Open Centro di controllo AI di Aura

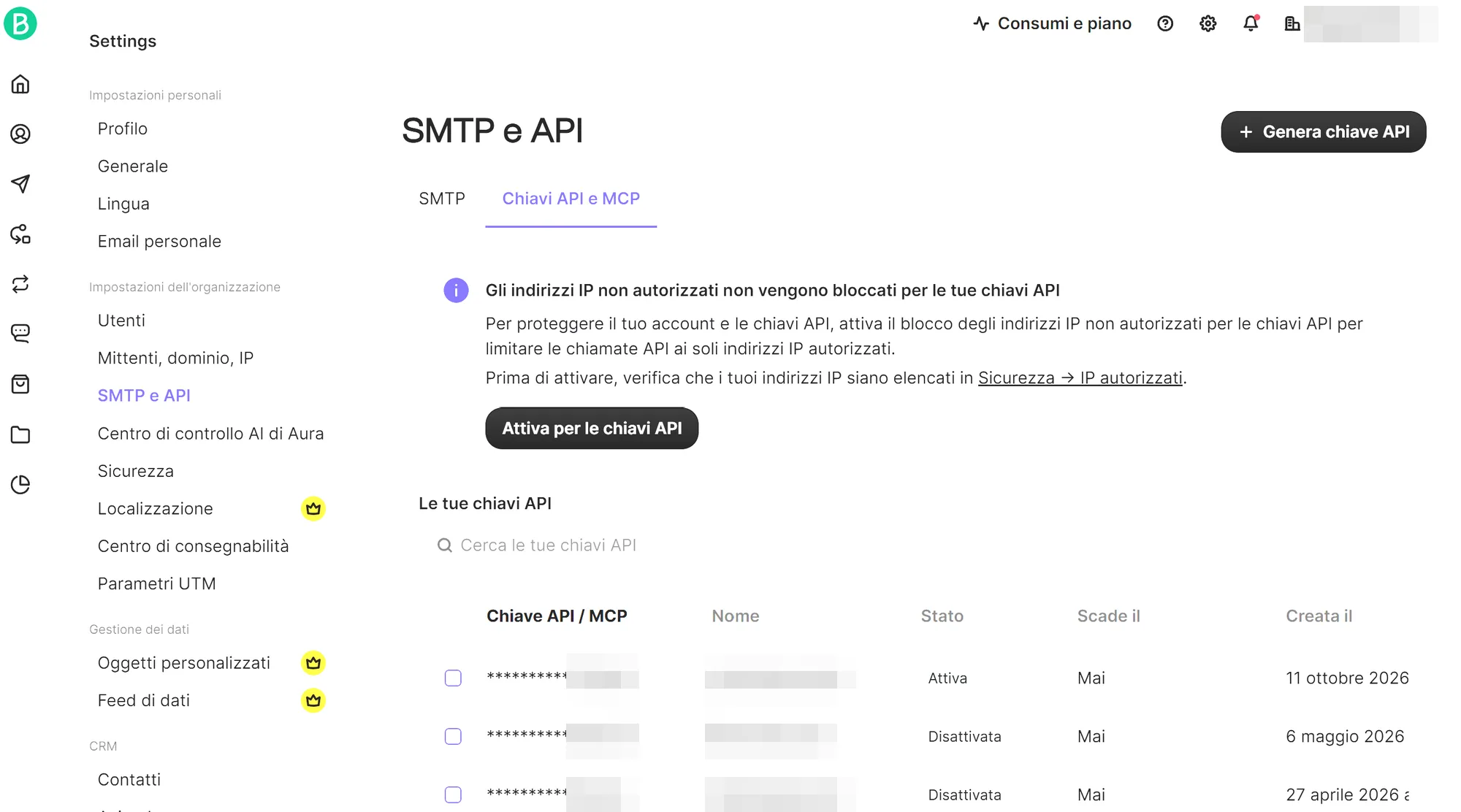[210, 434]
